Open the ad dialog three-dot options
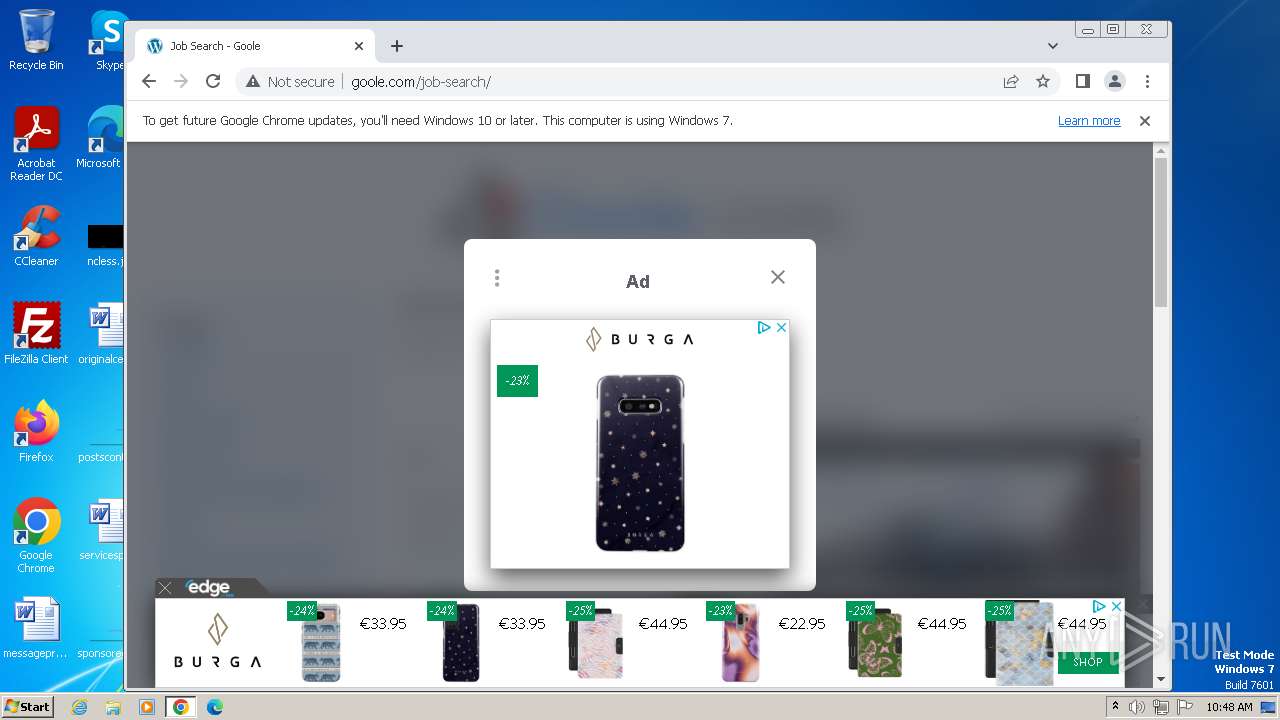1280x720 pixels. pos(497,278)
